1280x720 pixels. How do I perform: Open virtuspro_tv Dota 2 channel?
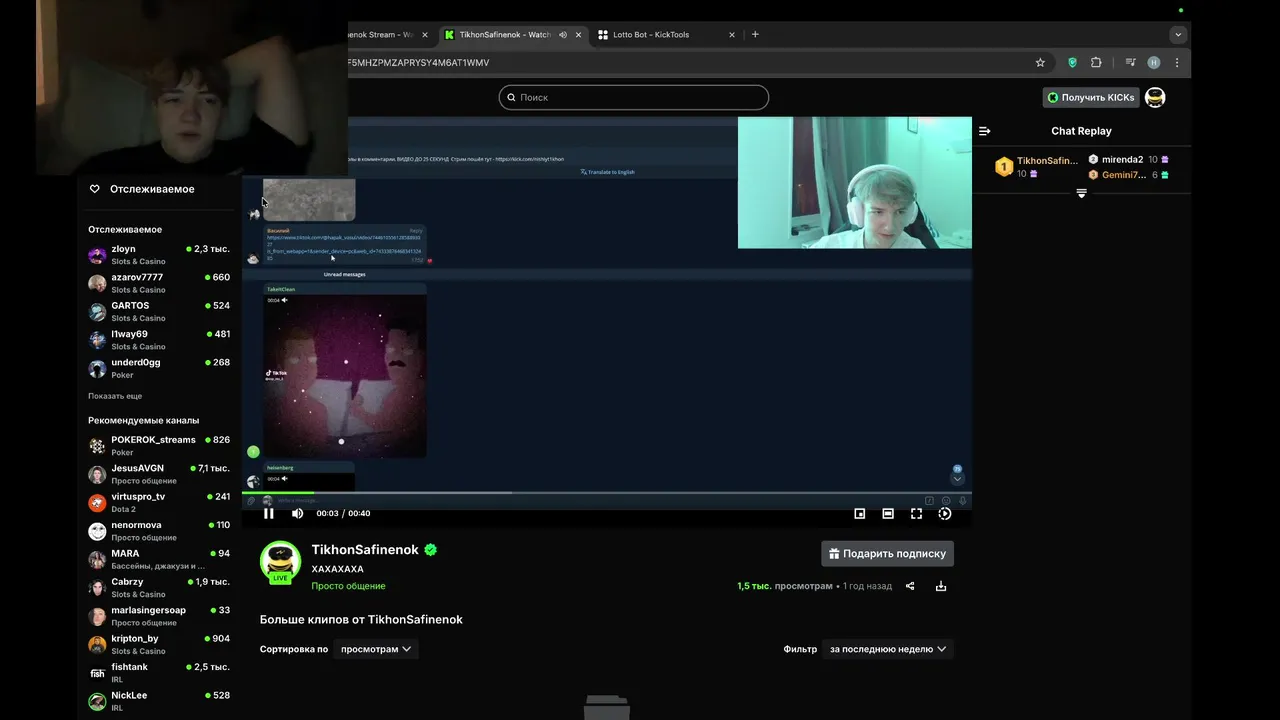[159, 502]
